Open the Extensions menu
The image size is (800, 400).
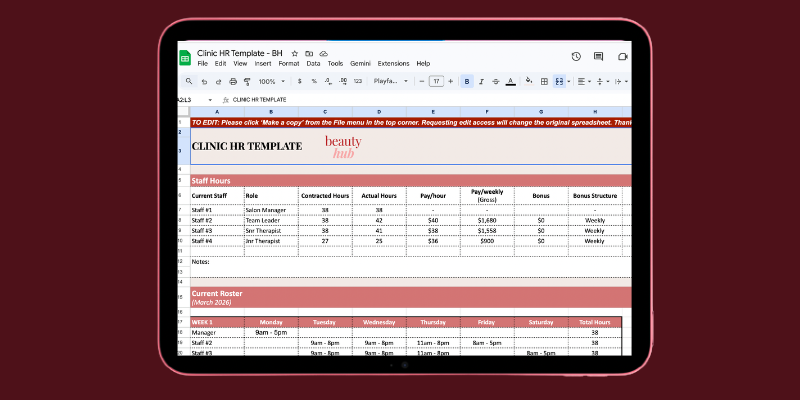coord(393,64)
